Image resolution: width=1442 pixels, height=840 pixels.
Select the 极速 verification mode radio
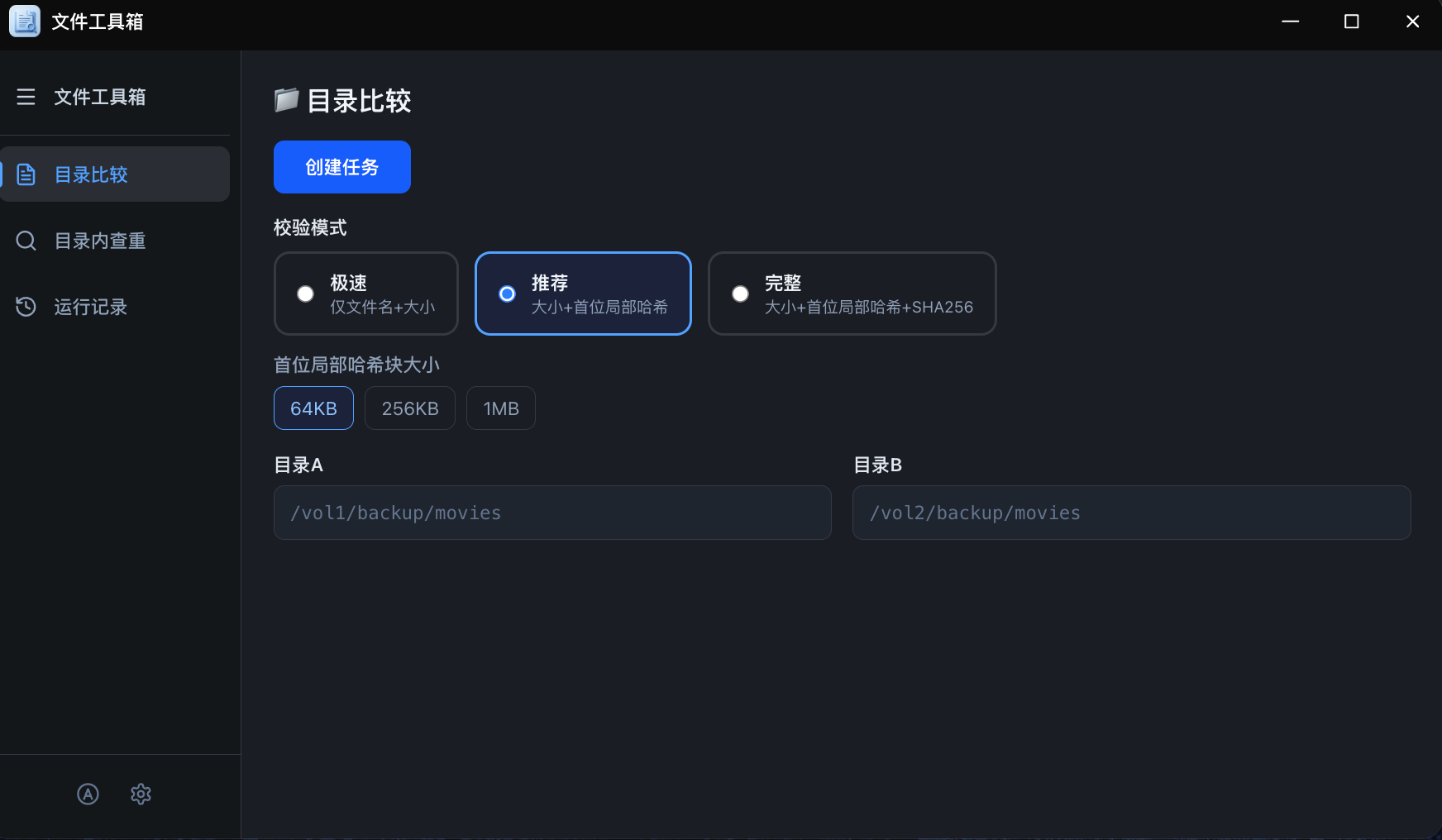[x=366, y=294]
